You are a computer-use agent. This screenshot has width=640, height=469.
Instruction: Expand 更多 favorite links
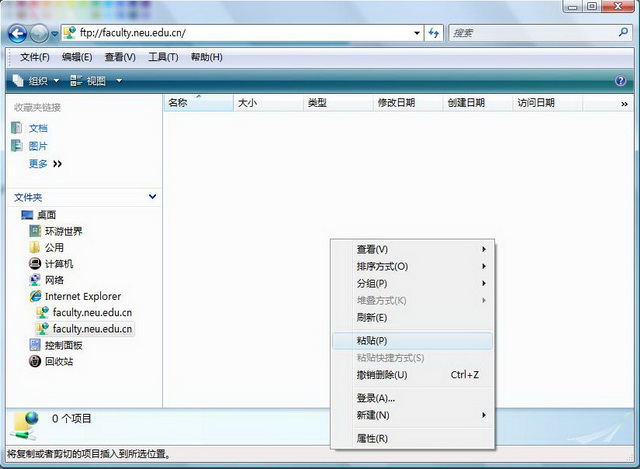45,164
